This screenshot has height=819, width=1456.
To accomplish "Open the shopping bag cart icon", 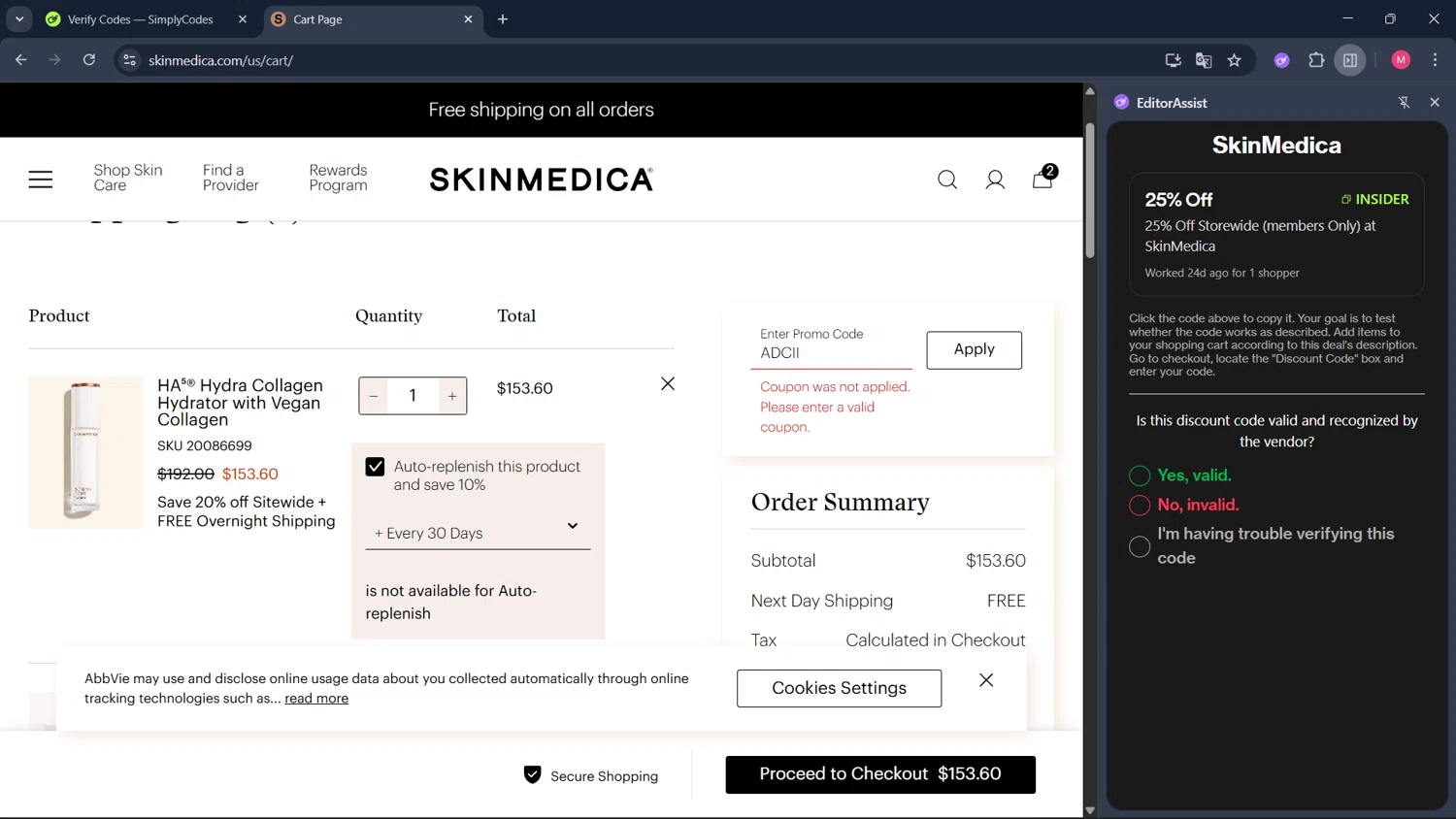I will coord(1043,178).
